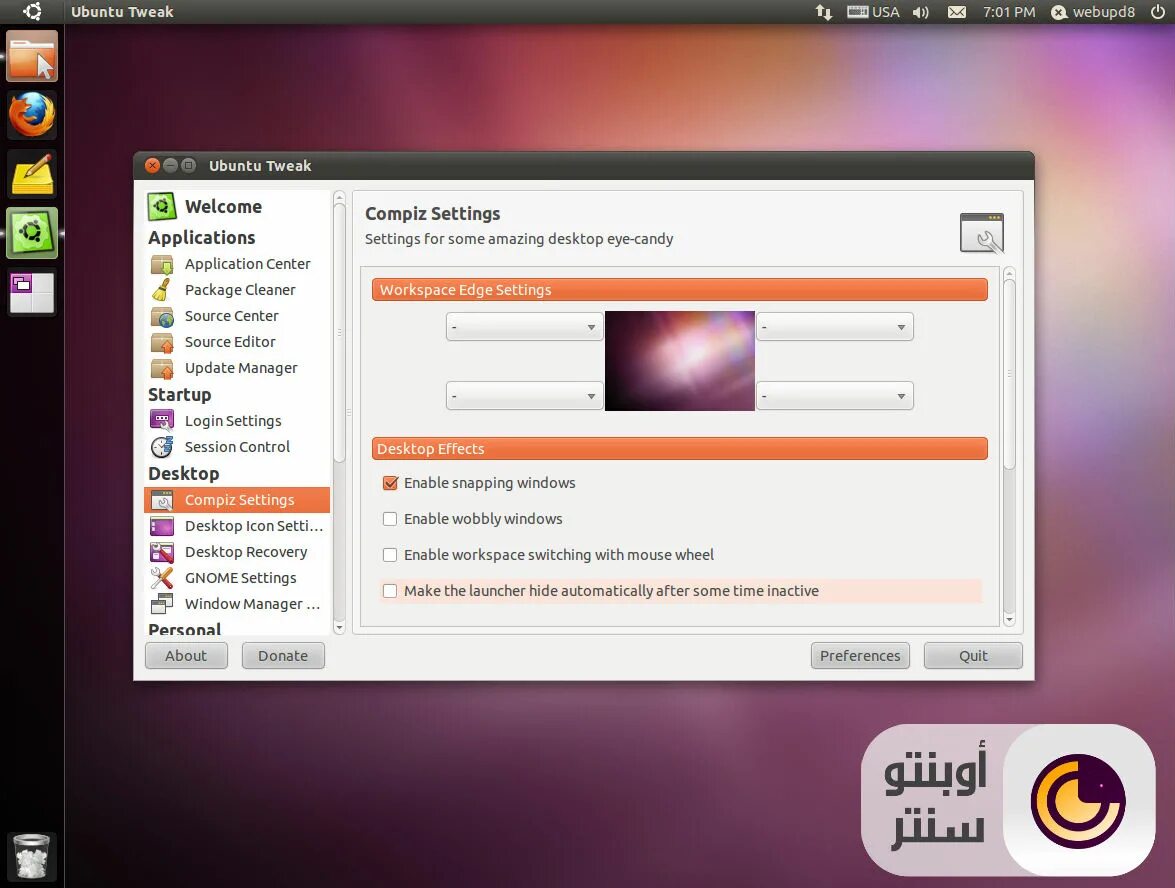The image size is (1175, 888).
Task: Click the Desktop Icon Settings icon
Action: pos(162,526)
